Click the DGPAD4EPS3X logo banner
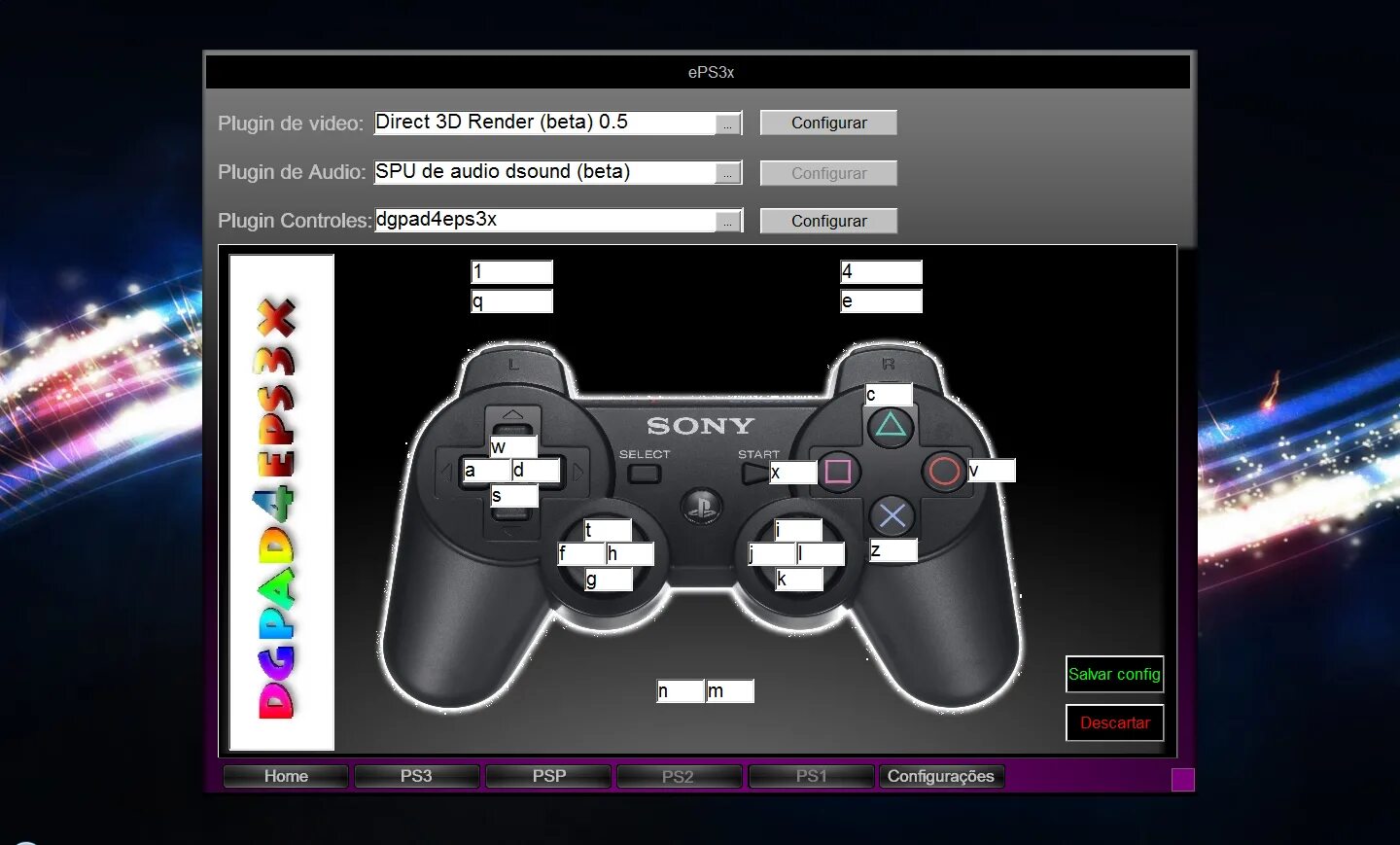The image size is (1400, 845). (282, 503)
